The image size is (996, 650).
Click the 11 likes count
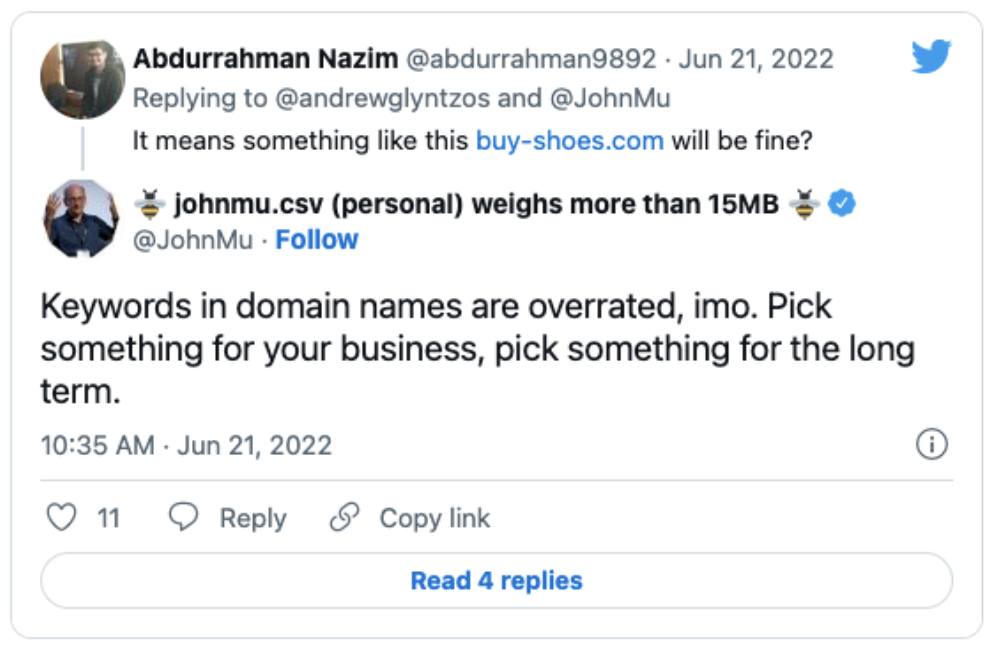pos(108,518)
